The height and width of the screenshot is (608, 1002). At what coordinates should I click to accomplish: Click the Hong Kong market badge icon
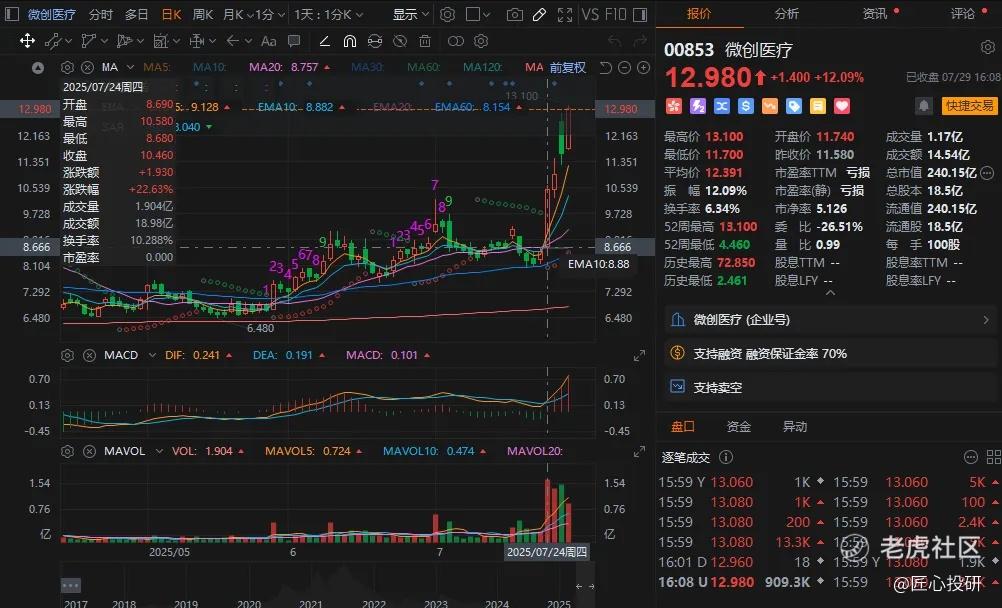click(674, 106)
